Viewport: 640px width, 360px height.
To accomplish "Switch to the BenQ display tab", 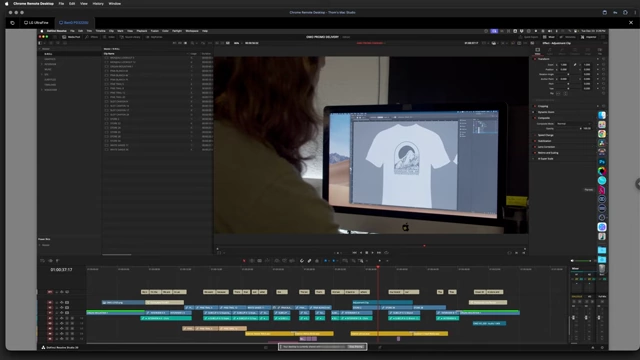I will (x=74, y=22).
